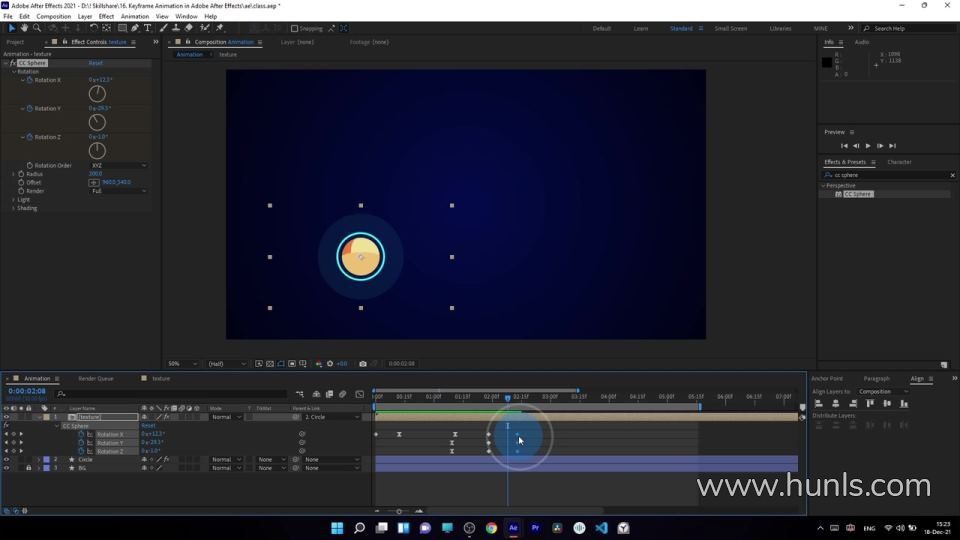The width and height of the screenshot is (960, 540).
Task: Select the Hand tool in the toolbar
Action: coord(24,28)
